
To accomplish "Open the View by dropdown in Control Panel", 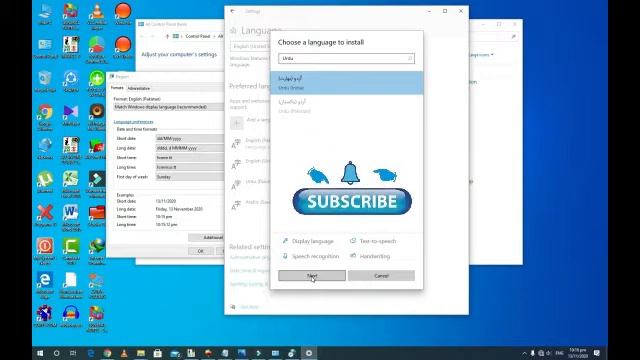I will pyautogui.click(x=481, y=55).
